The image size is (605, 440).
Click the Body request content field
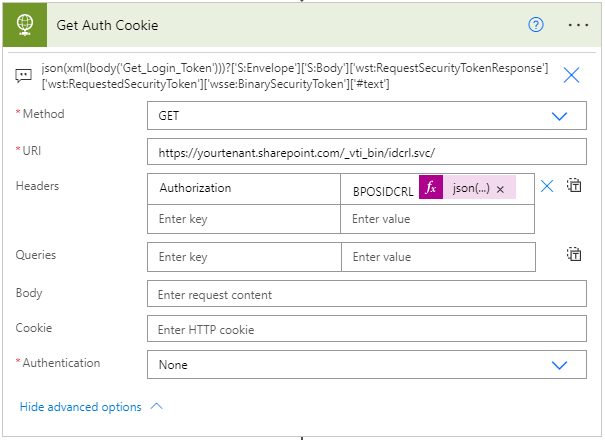point(366,294)
